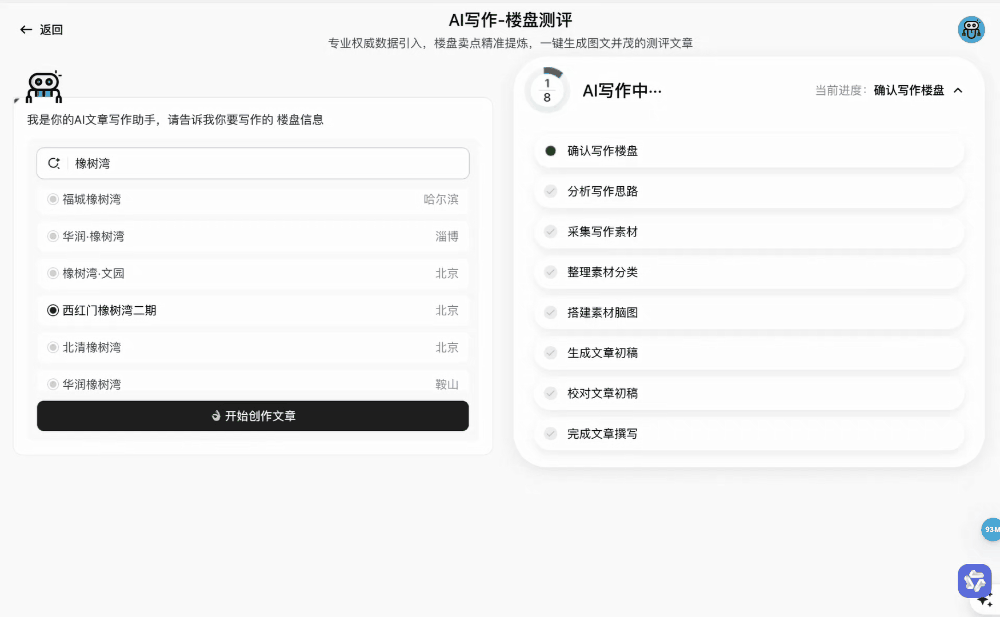Image resolution: width=1000 pixels, height=617 pixels.
Task: Click the check icon beside 生成文章初稿
Action: coord(550,352)
